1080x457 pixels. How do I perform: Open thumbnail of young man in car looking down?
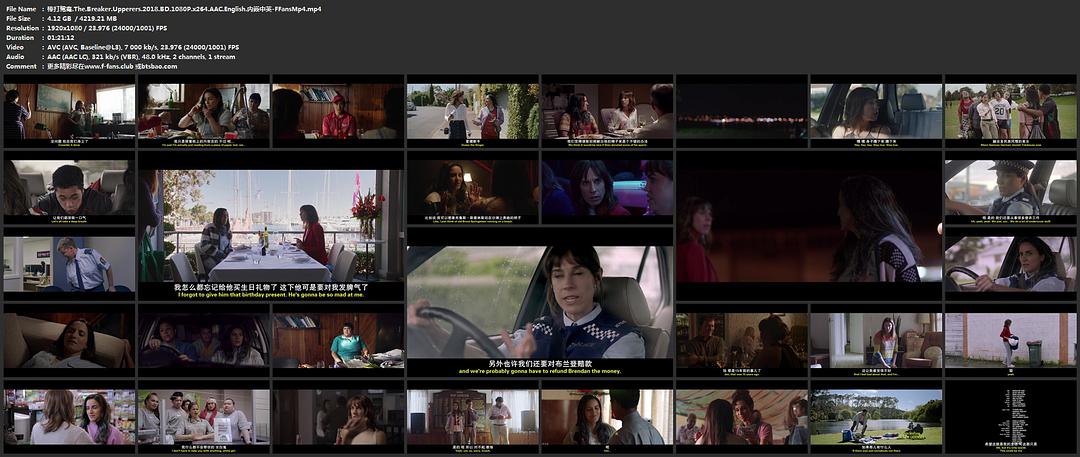click(68, 188)
